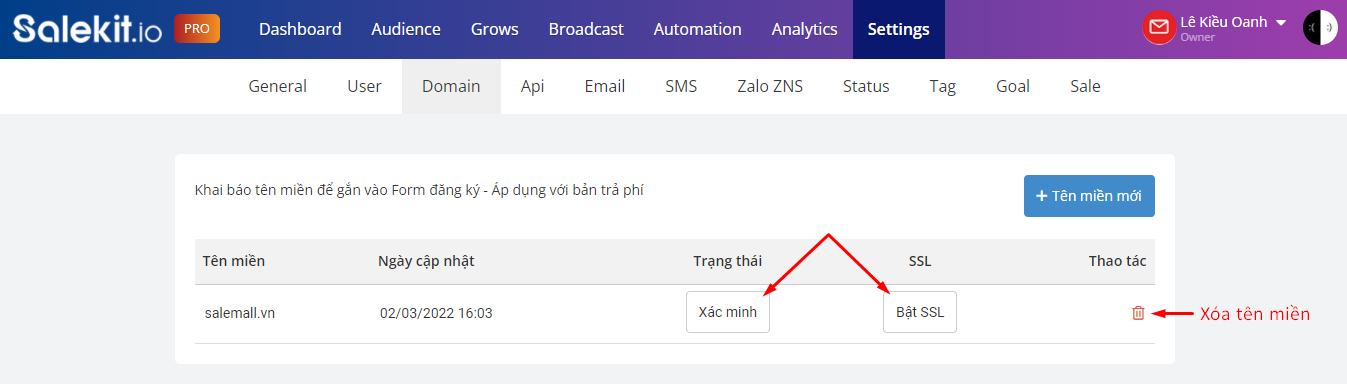The height and width of the screenshot is (384, 1347).
Task: Switch to the Tag tab
Action: click(943, 86)
